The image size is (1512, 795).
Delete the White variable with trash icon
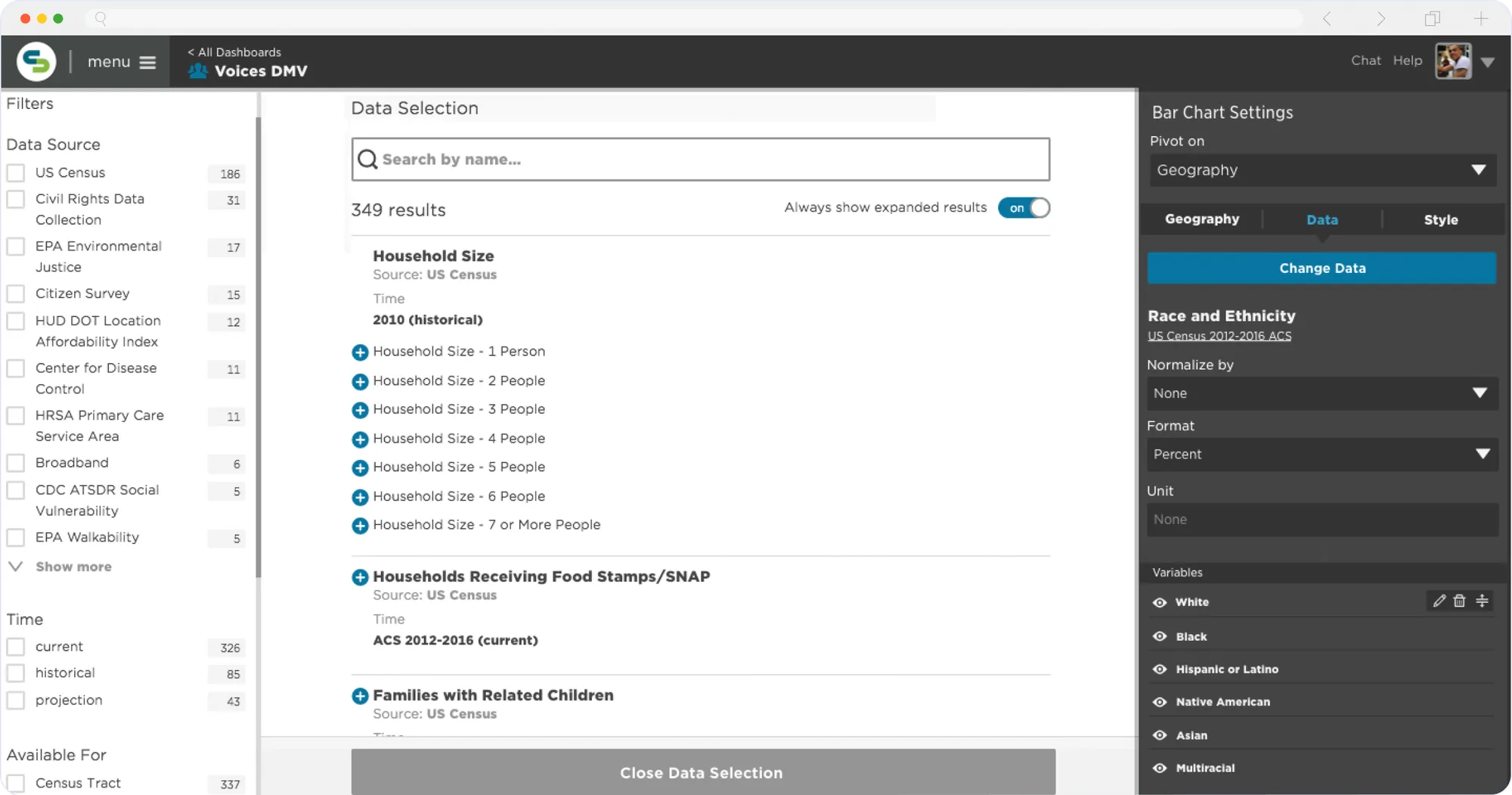point(1460,601)
